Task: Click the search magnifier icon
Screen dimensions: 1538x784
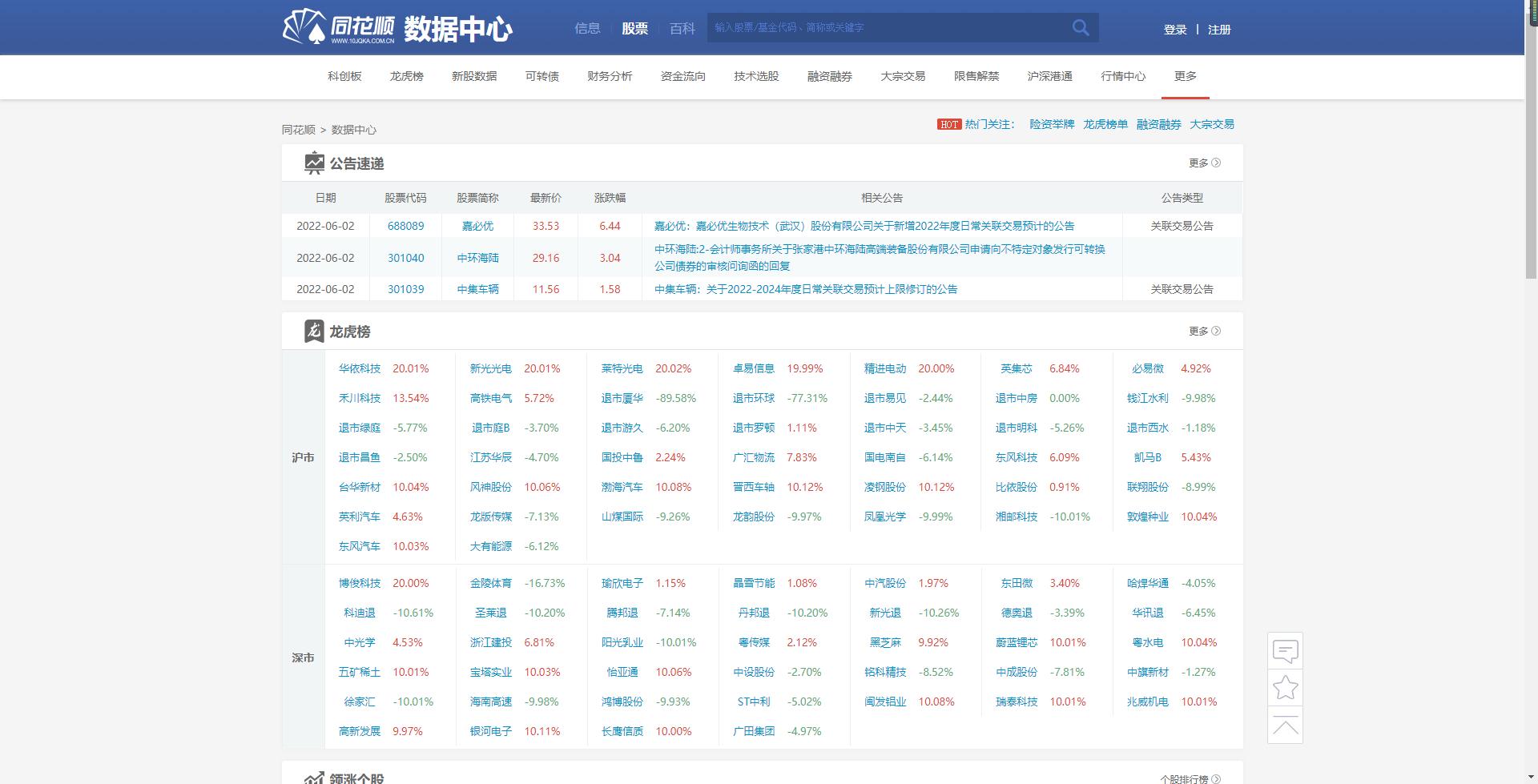Action: (1081, 28)
